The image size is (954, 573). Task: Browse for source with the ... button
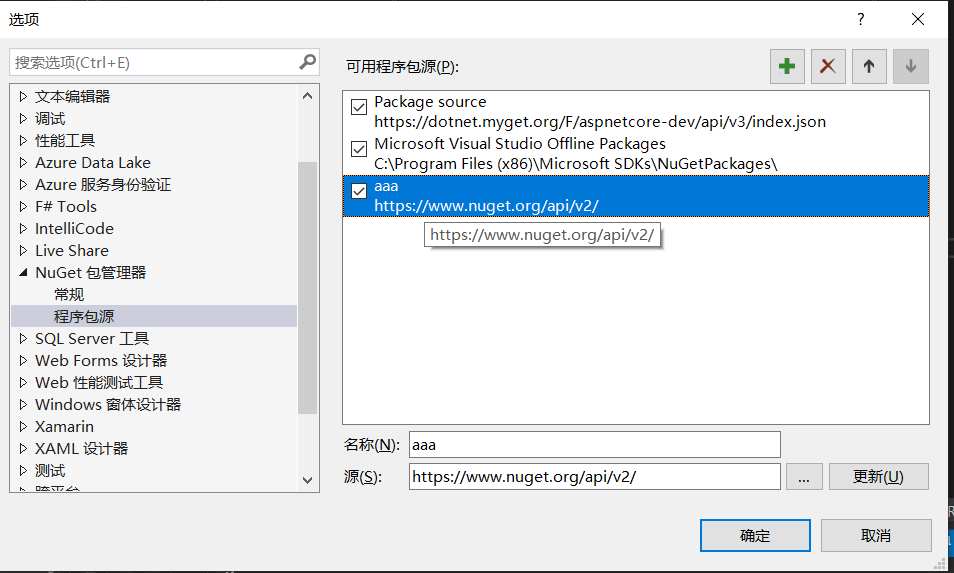(804, 476)
